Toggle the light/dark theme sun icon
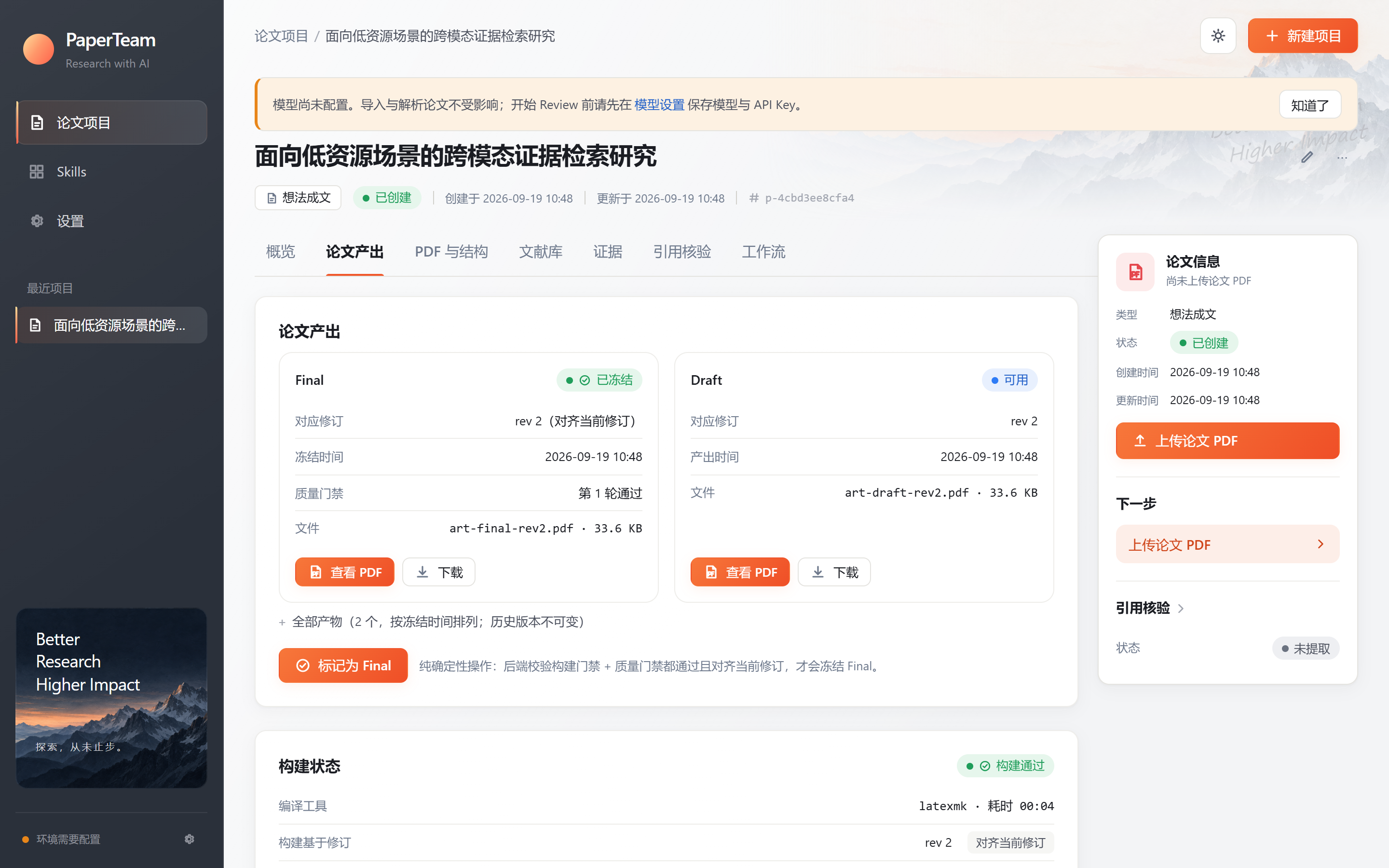 [x=1217, y=36]
